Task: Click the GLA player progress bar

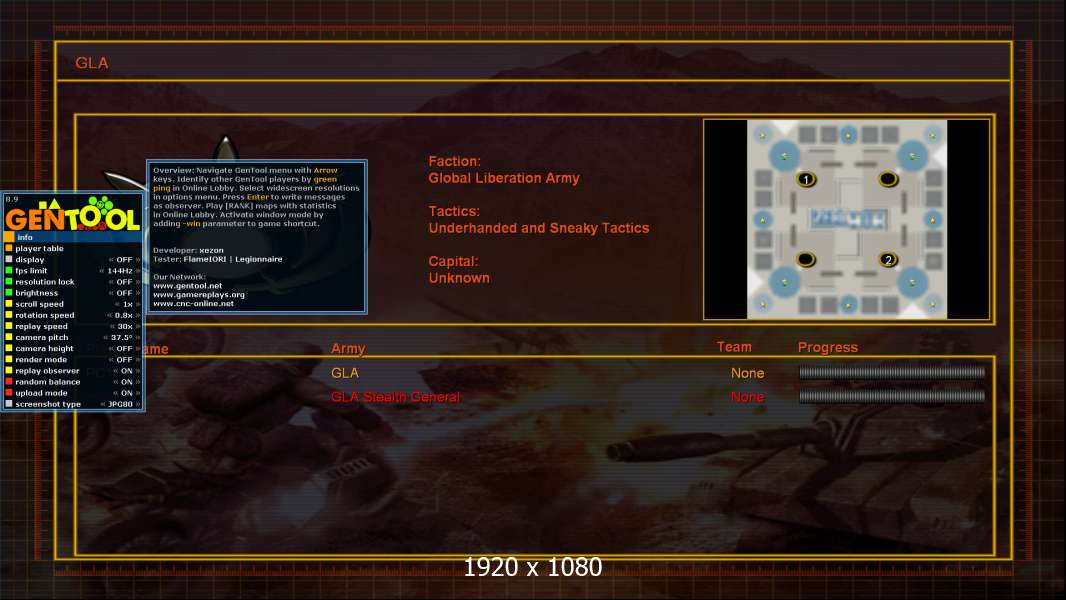Action: click(892, 372)
